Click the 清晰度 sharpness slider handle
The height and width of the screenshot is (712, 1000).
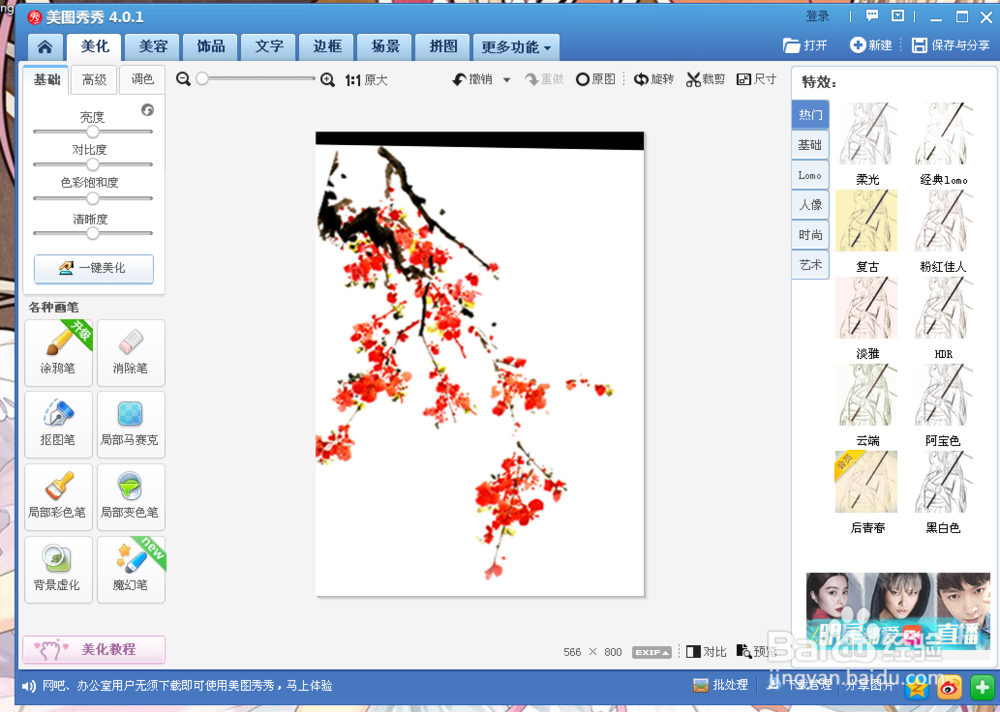pyautogui.click(x=92, y=233)
